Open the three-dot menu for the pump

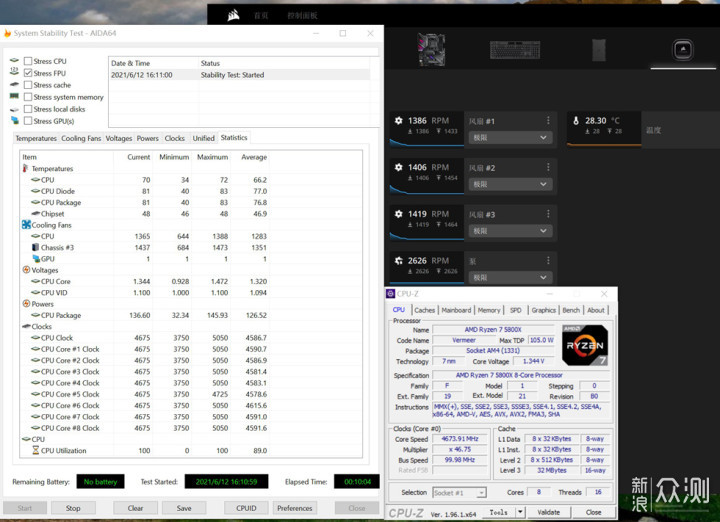pos(548,261)
